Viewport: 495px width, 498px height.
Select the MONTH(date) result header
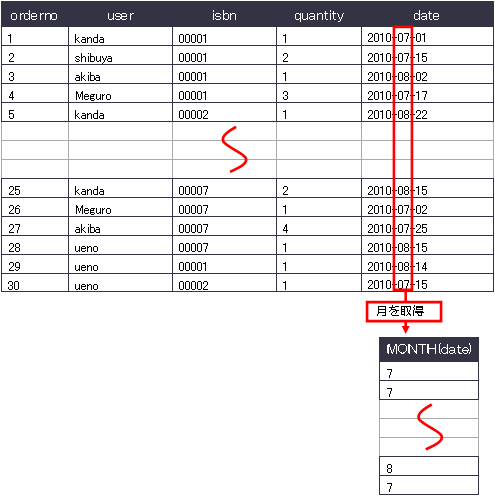[x=429, y=349]
